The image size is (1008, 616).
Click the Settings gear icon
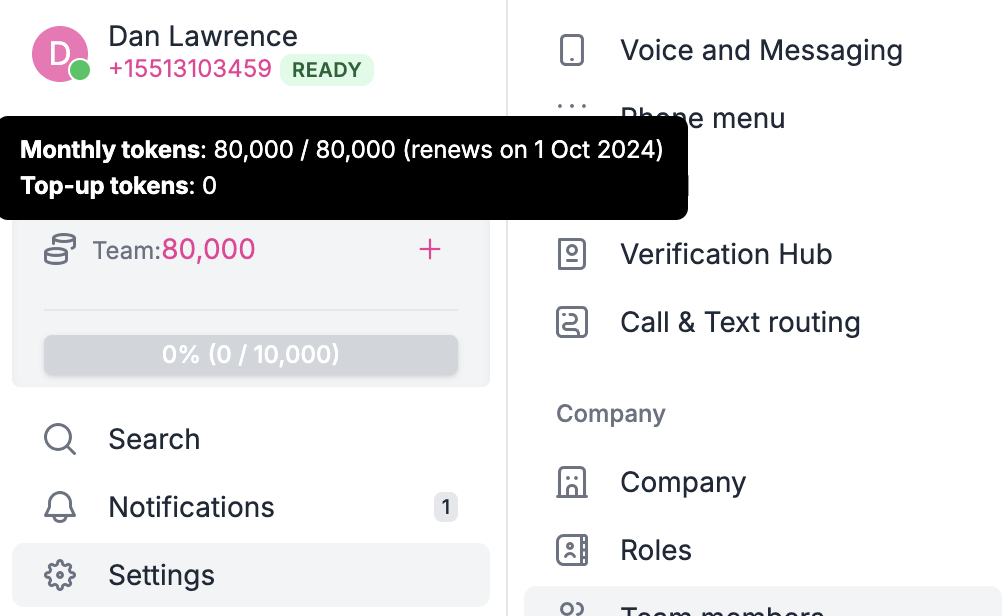click(60, 575)
